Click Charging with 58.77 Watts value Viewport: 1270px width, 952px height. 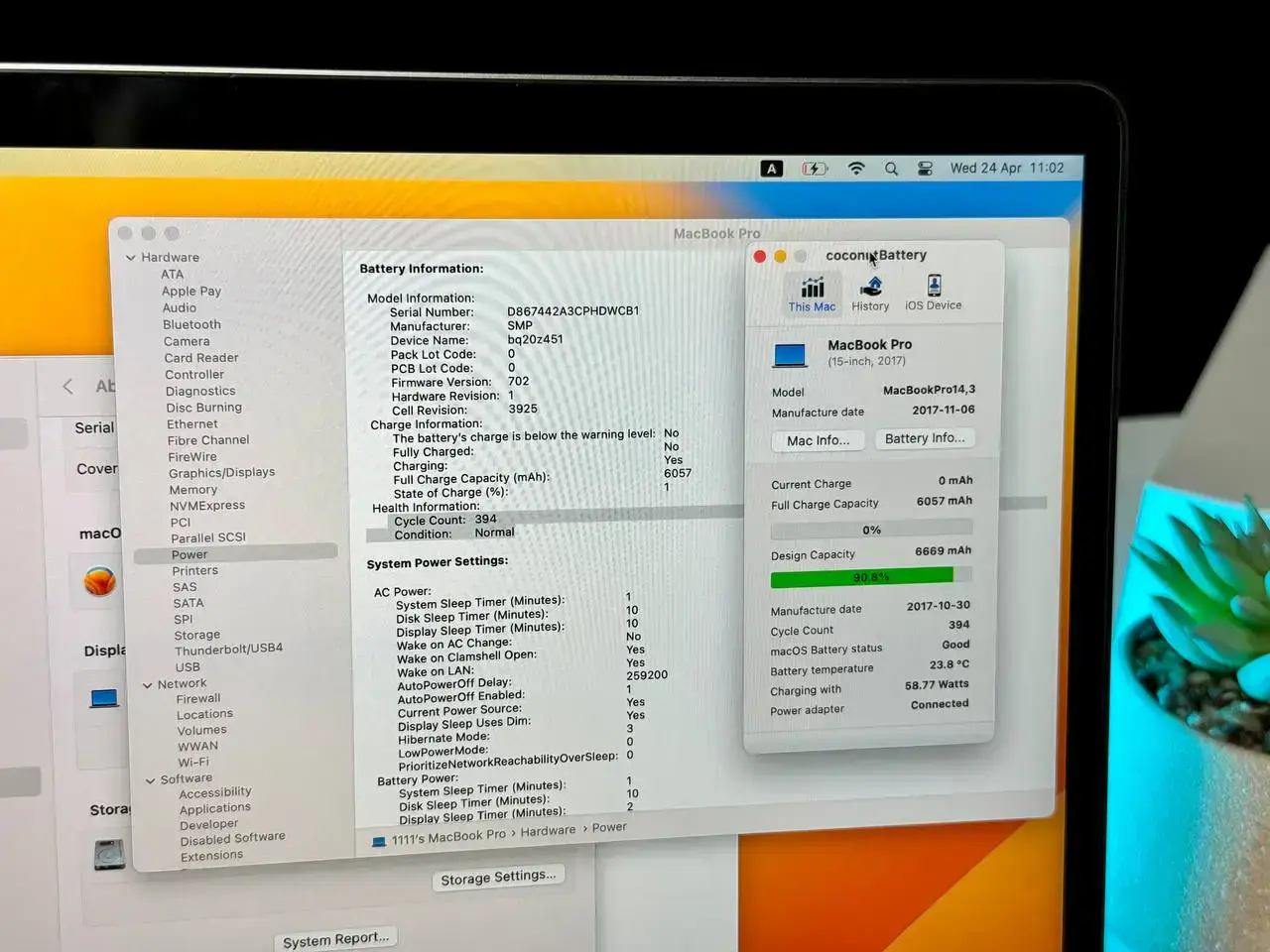[x=937, y=685]
